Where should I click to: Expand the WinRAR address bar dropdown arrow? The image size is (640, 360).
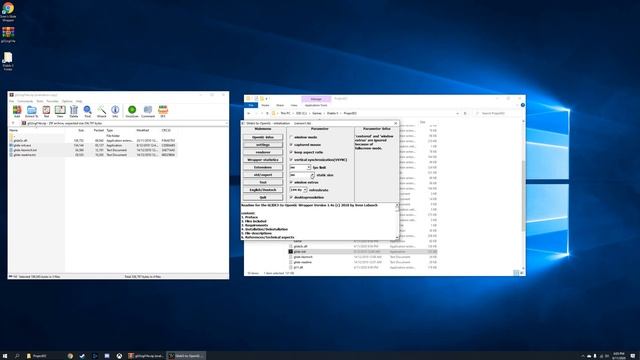(x=227, y=123)
